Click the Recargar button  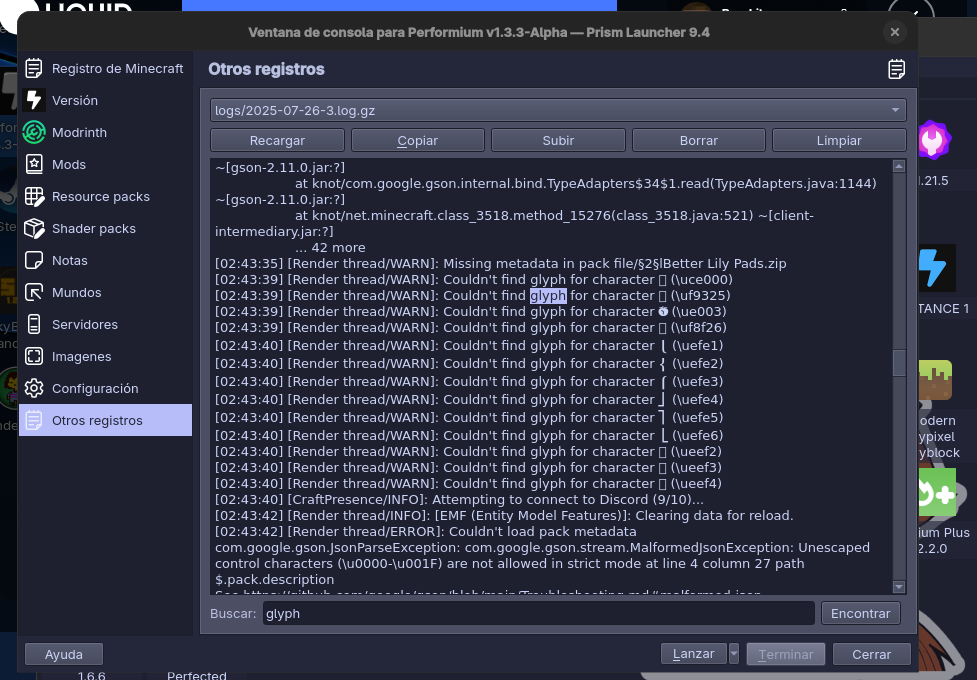277,140
